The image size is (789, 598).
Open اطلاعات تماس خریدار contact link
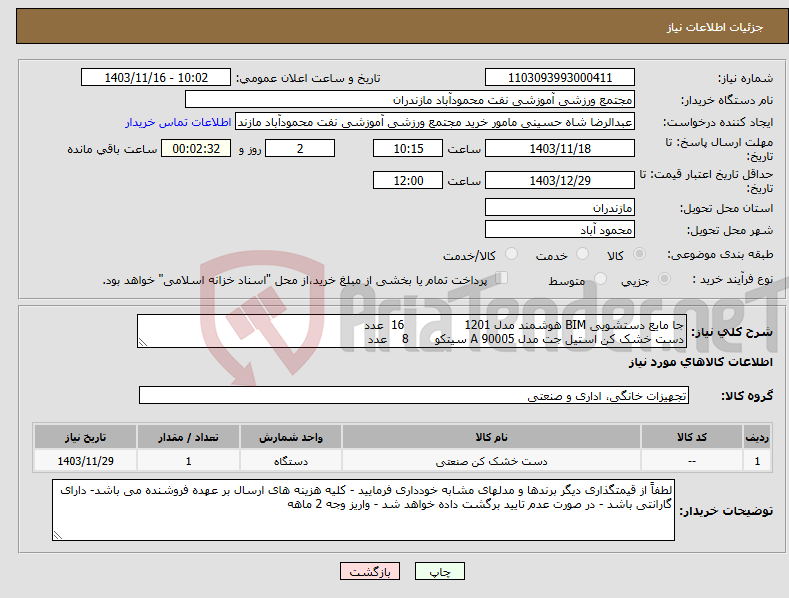[x=178, y=122]
